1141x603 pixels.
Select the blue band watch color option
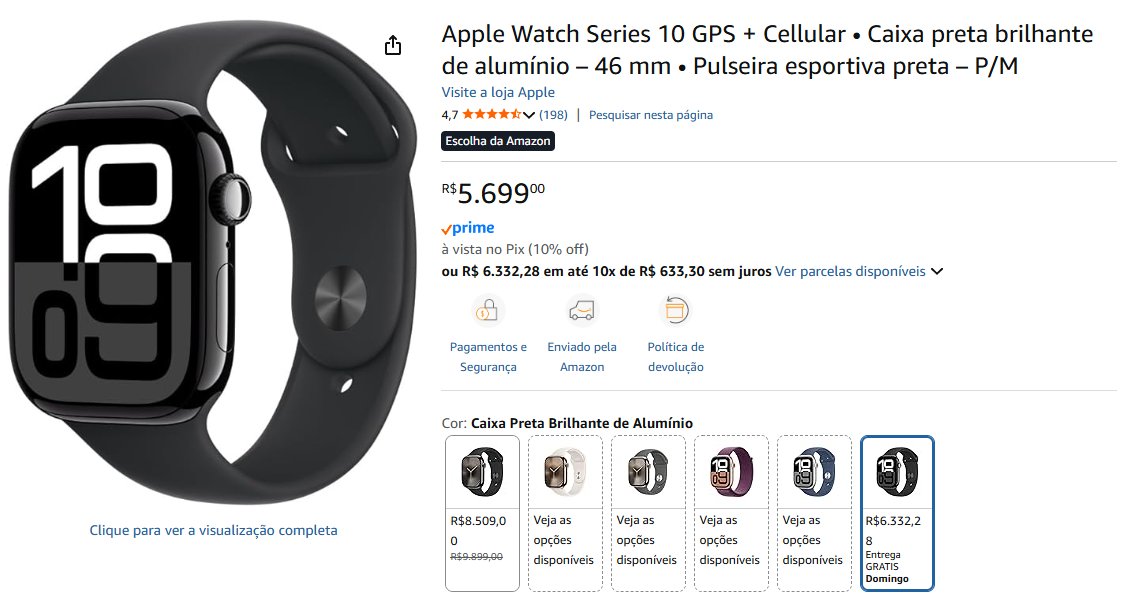tap(814, 513)
